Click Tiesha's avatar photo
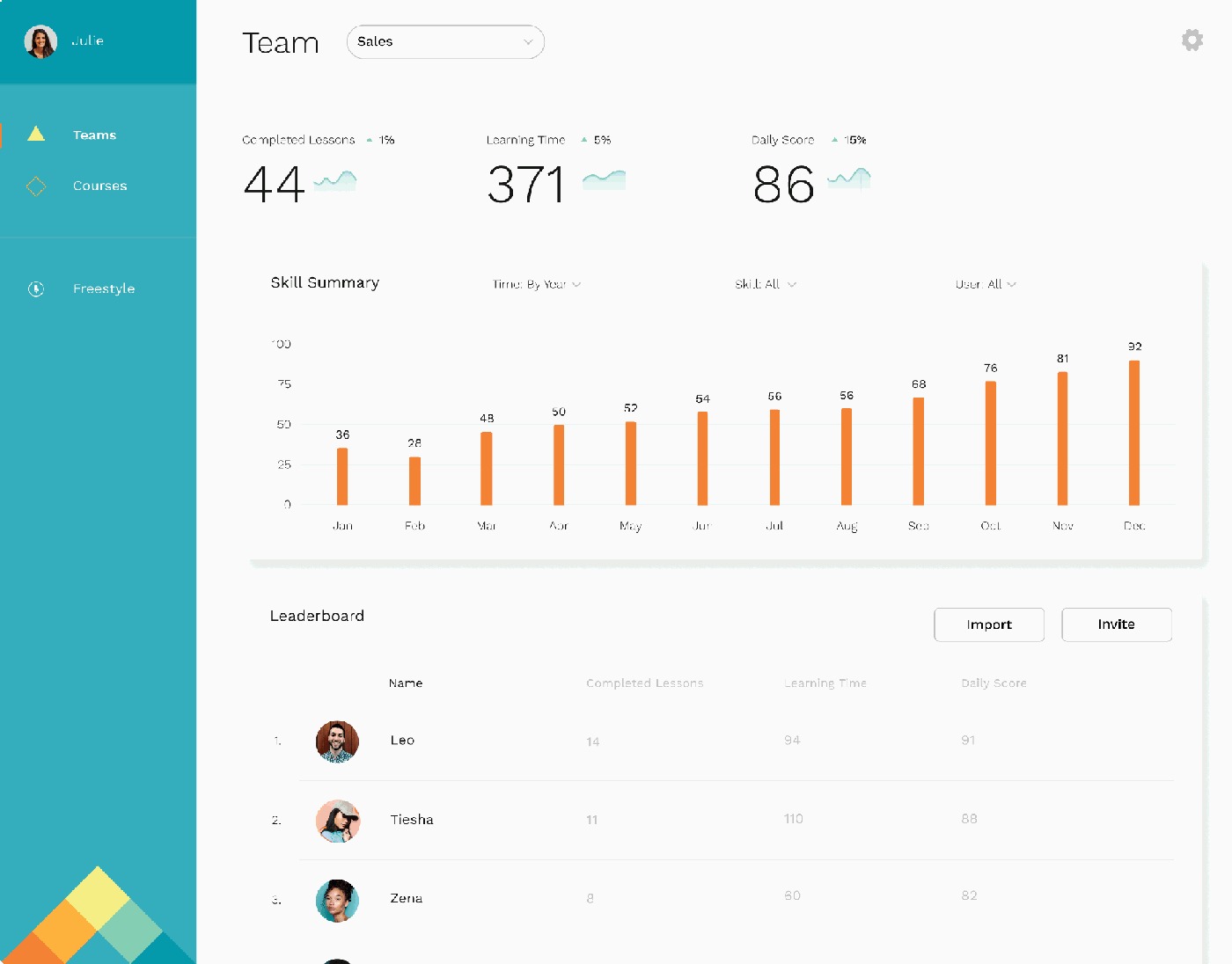The image size is (1232, 964). click(337, 821)
